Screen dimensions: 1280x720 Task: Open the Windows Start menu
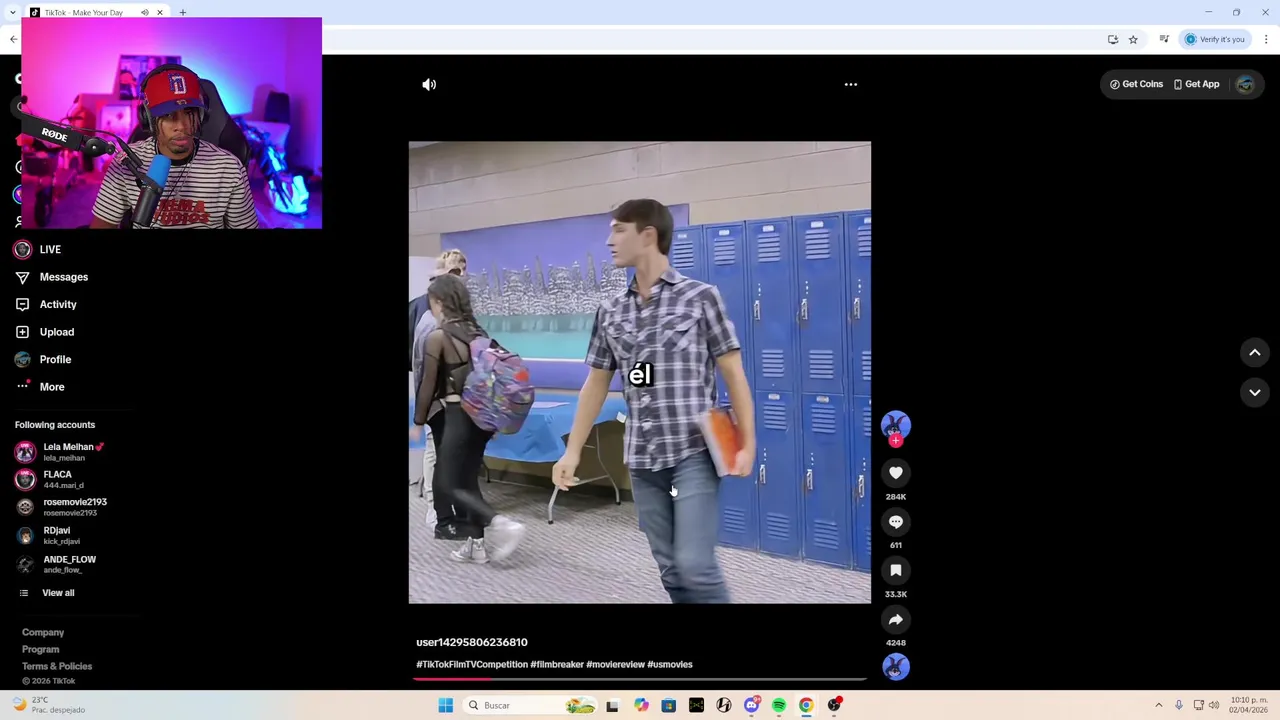pos(446,705)
